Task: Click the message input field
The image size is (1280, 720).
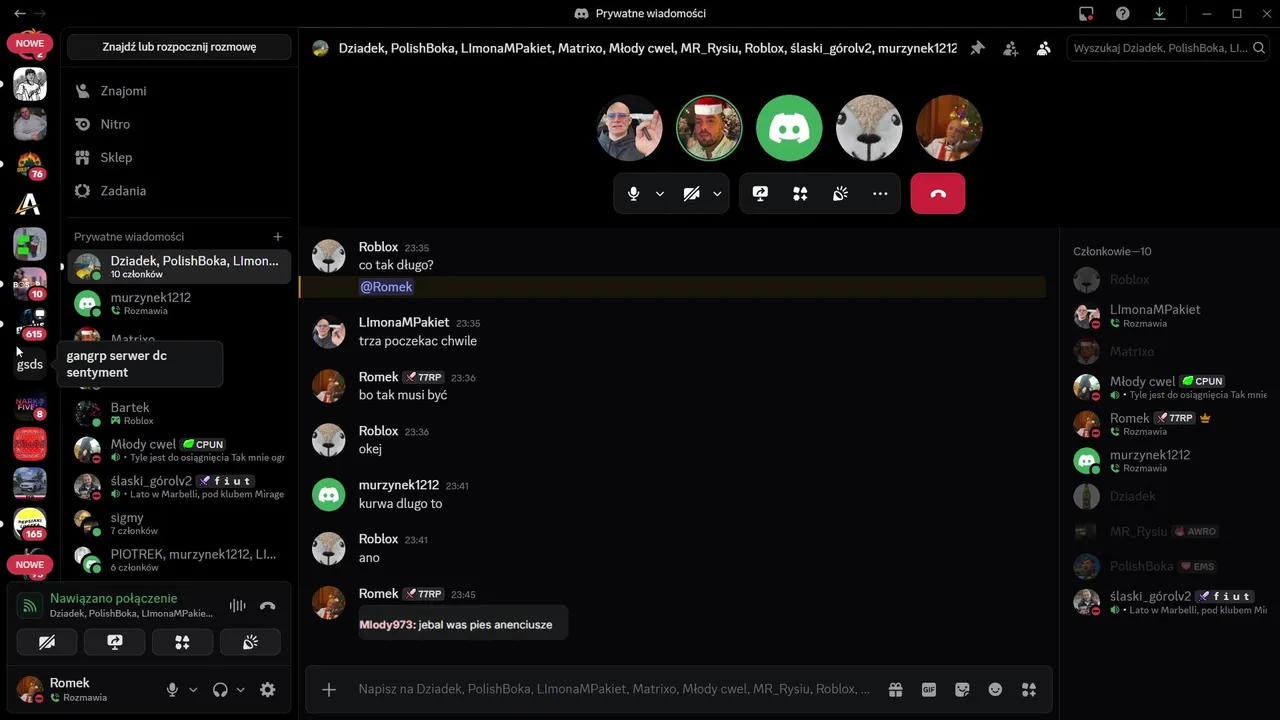Action: [x=615, y=689]
